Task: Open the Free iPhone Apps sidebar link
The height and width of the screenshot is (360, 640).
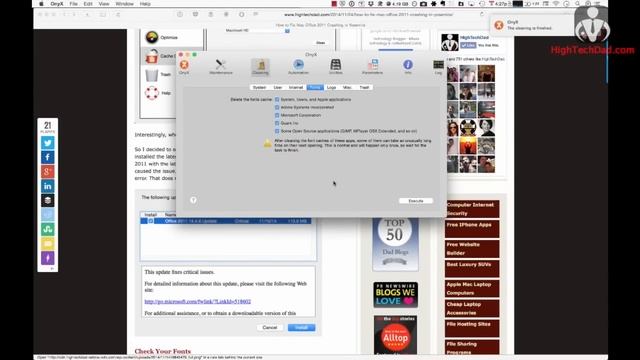Action: pyautogui.click(x=472, y=229)
